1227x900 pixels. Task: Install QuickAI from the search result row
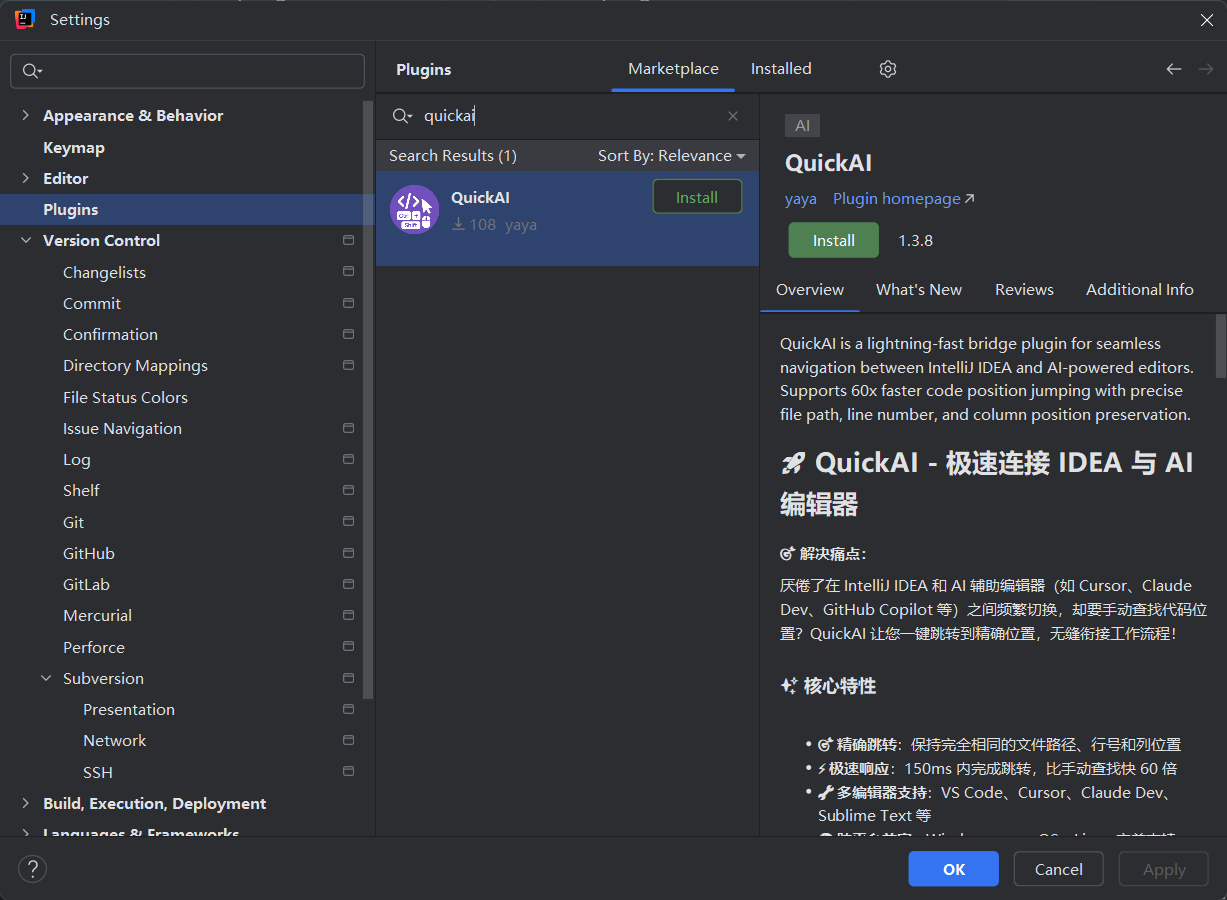[x=697, y=197]
